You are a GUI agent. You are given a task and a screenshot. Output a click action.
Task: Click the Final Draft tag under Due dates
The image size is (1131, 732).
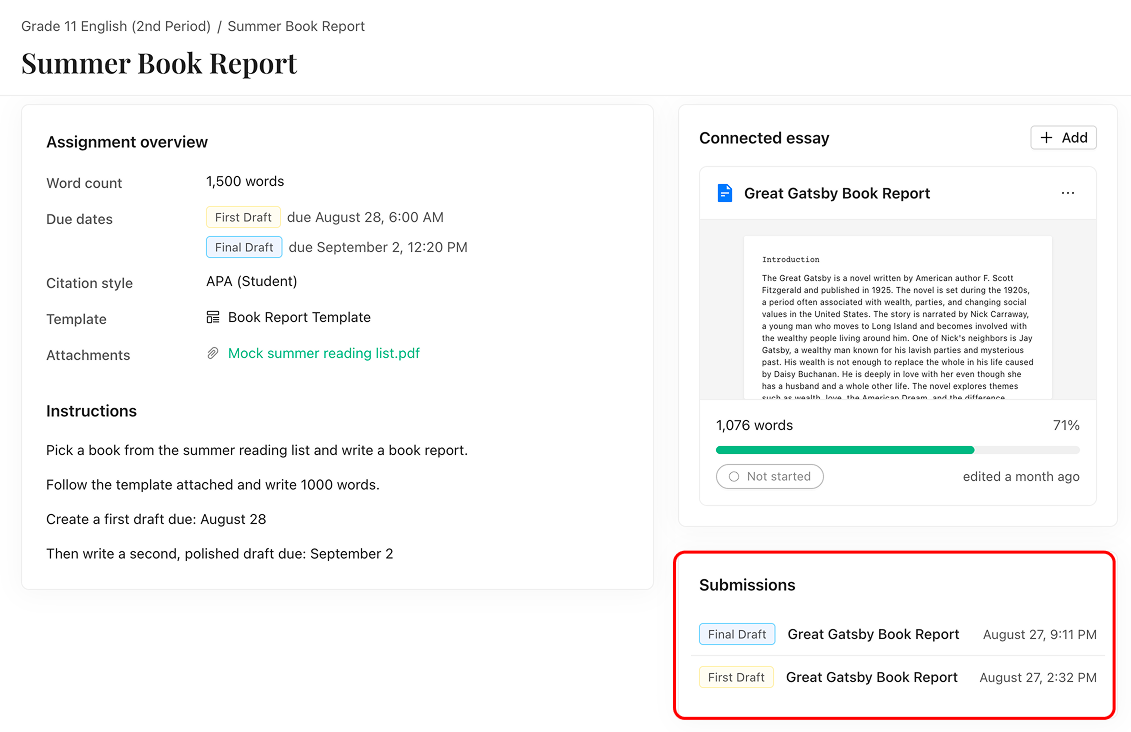coord(244,247)
